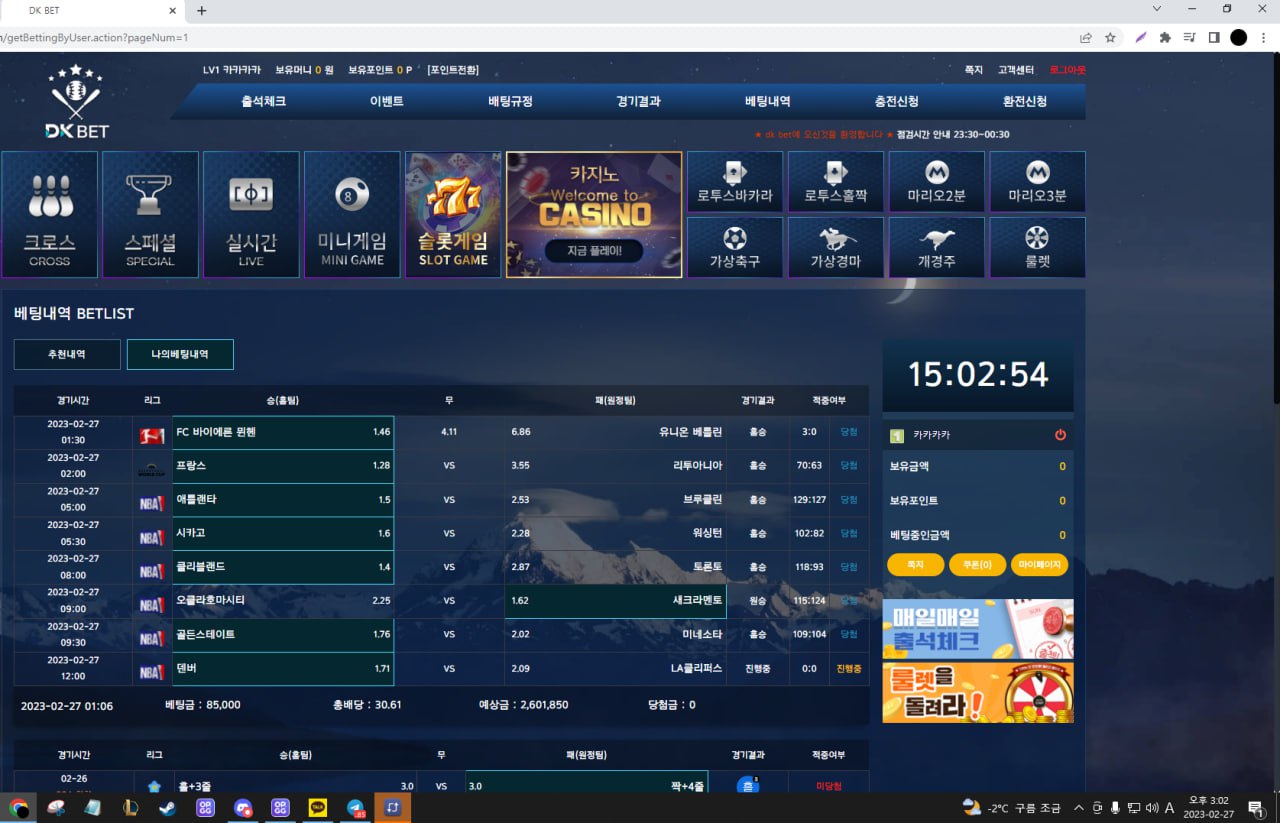Open the 매일매일 출석체크 banner
This screenshot has height=823, width=1280.
977,628
